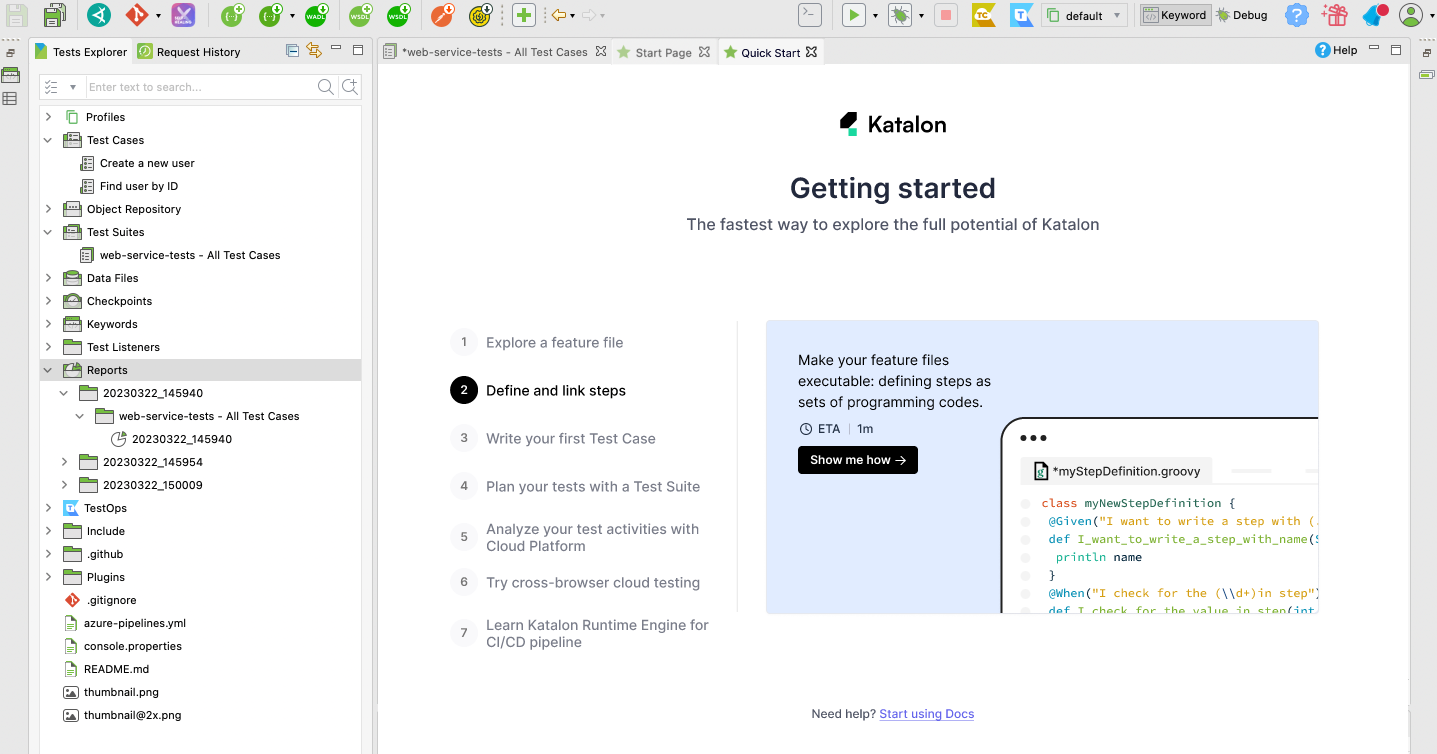Select the 20230322_145940 report entry

pyautogui.click(x=182, y=439)
